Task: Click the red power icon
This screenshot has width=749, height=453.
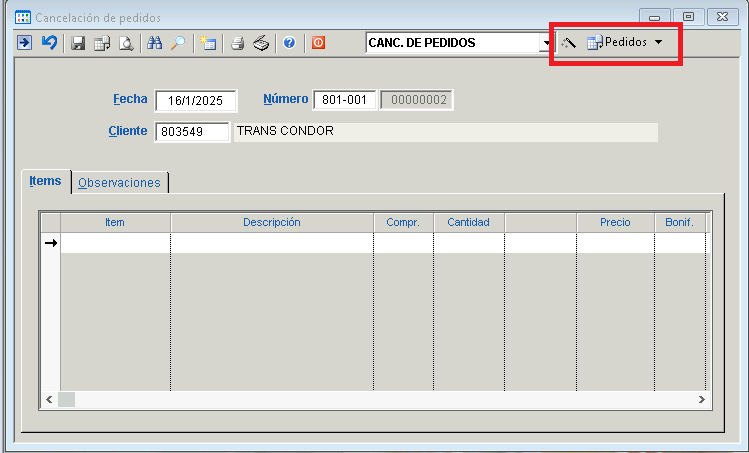Action: (x=318, y=43)
